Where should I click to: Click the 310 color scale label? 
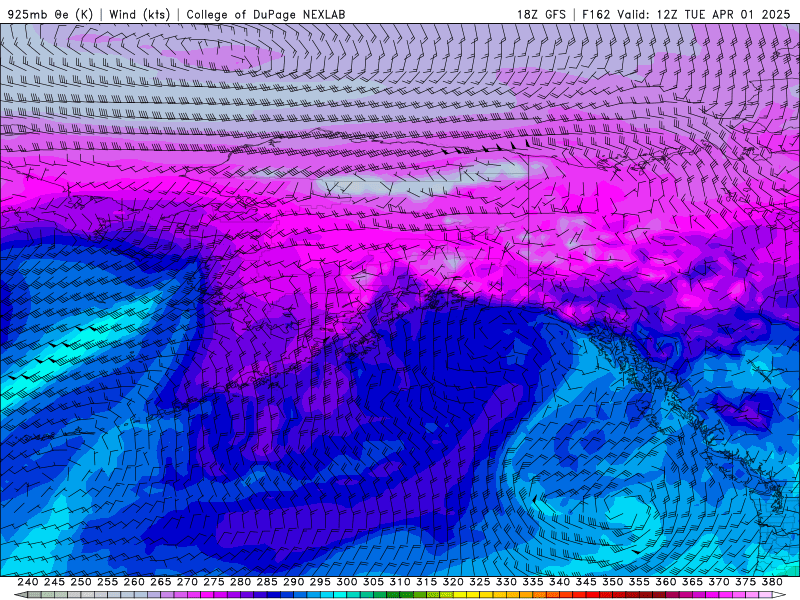tap(400, 582)
